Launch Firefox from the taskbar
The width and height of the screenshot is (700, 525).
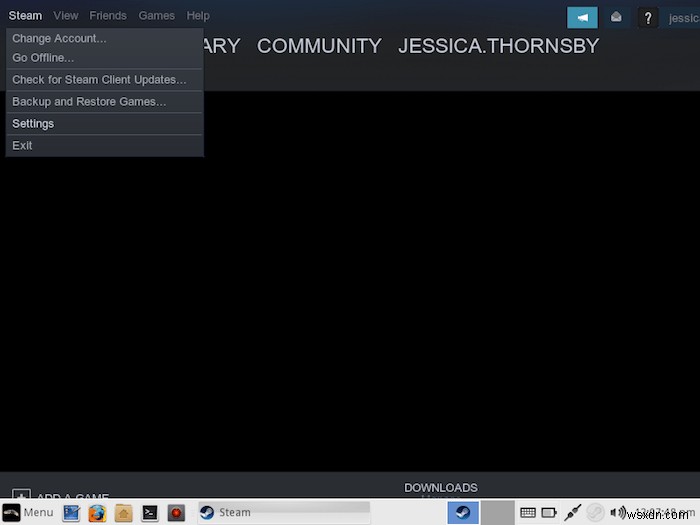[x=97, y=513]
